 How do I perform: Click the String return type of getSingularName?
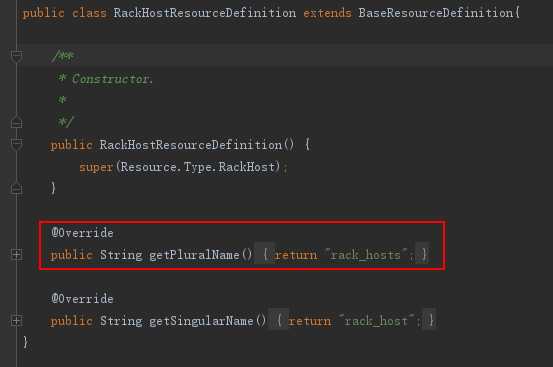[121, 321]
